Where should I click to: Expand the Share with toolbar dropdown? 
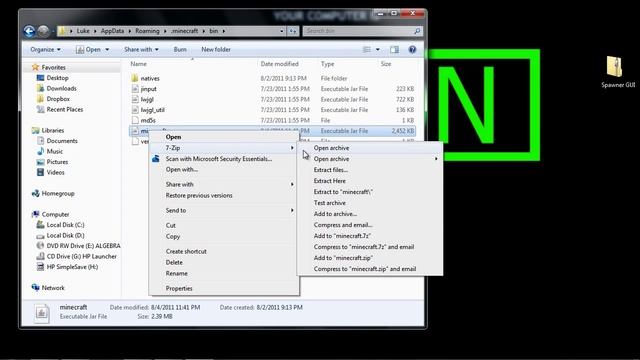click(x=141, y=49)
